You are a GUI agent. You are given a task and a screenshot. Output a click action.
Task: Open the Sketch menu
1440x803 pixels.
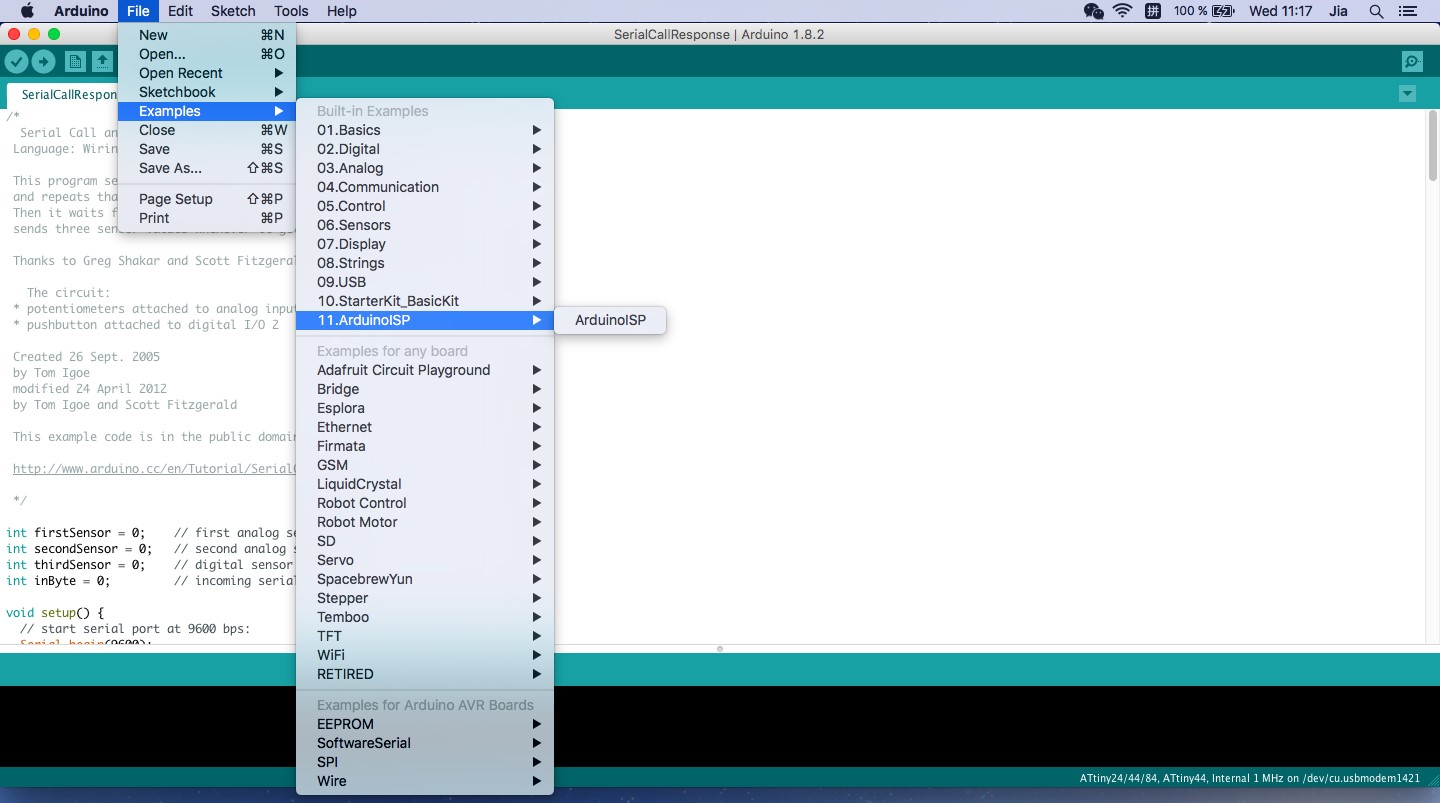point(233,11)
